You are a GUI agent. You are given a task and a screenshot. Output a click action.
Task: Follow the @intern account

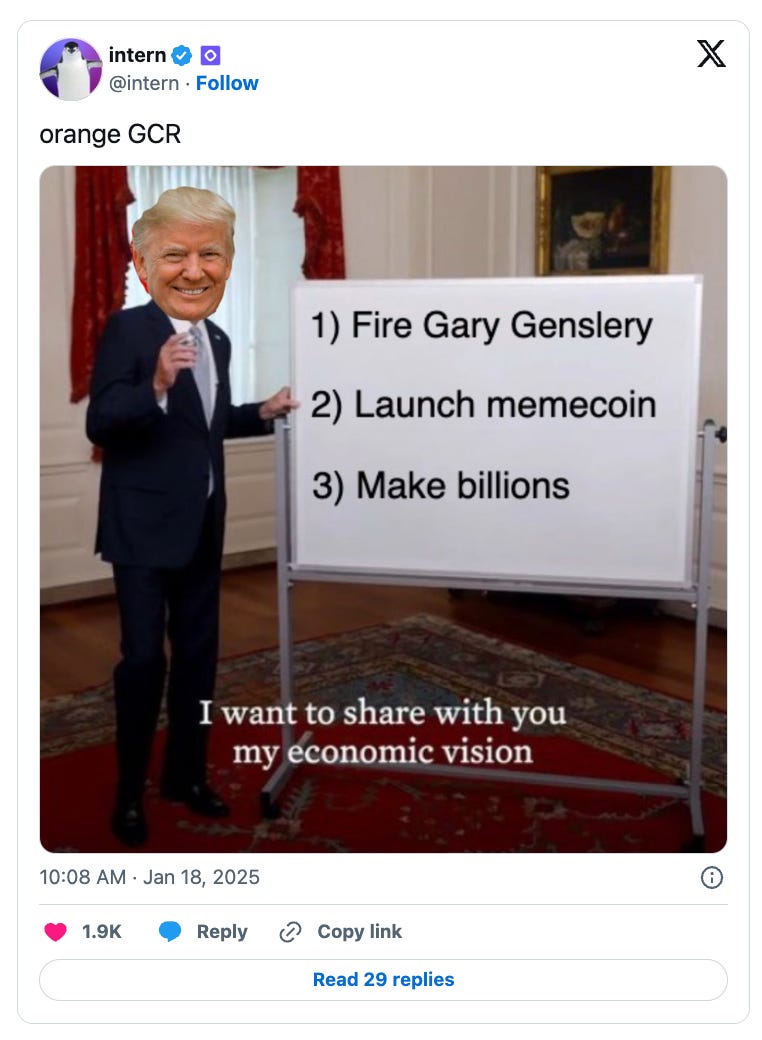coord(227,83)
